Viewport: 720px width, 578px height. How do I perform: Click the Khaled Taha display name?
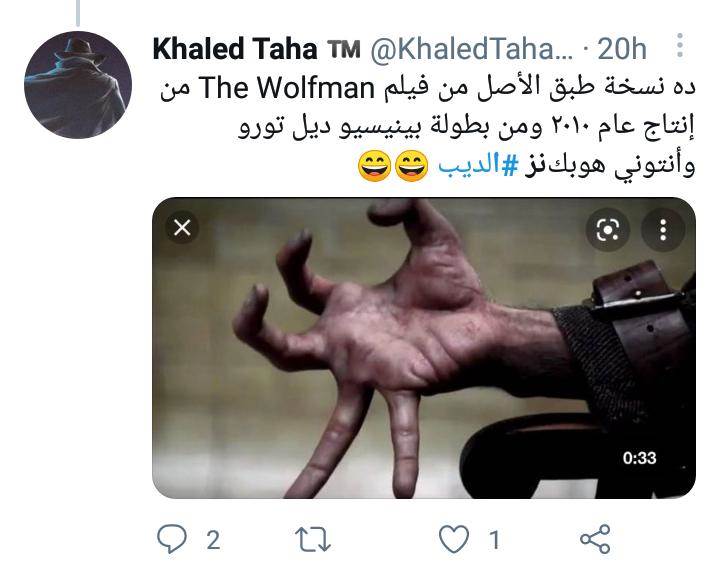pos(235,49)
